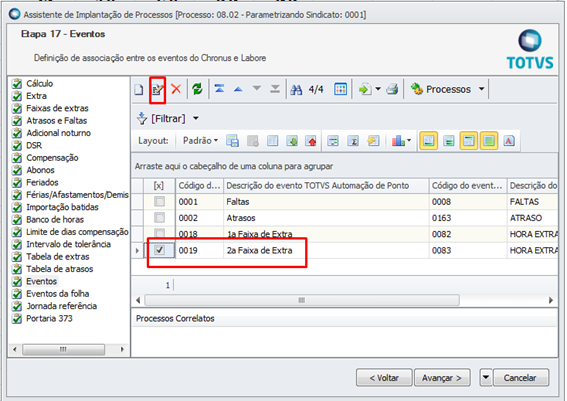567x401 pixels.
Task: Open the export icon dropdown arrow
Action: pos(378,89)
